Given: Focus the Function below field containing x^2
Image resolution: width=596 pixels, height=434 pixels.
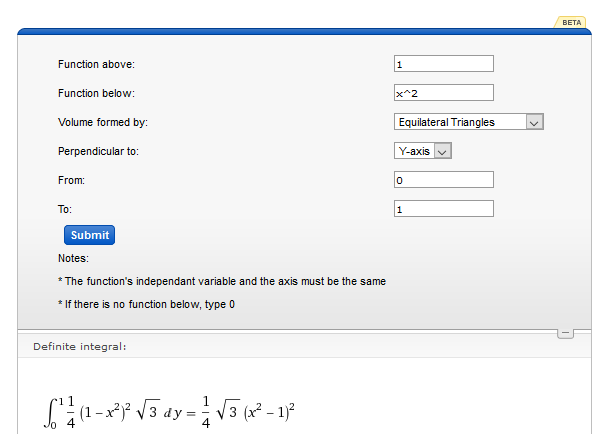Looking at the screenshot, I should coord(444,93).
